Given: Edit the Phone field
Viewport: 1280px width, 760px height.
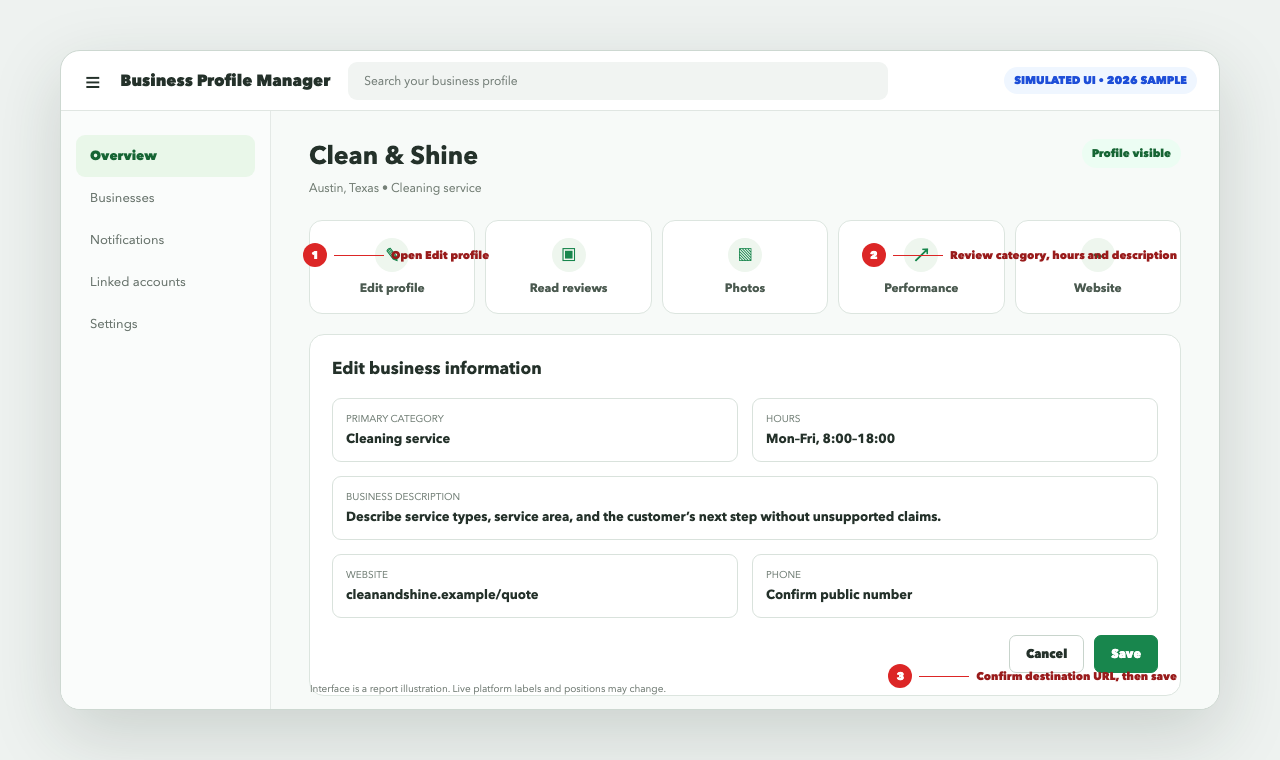Looking at the screenshot, I should pyautogui.click(x=955, y=586).
